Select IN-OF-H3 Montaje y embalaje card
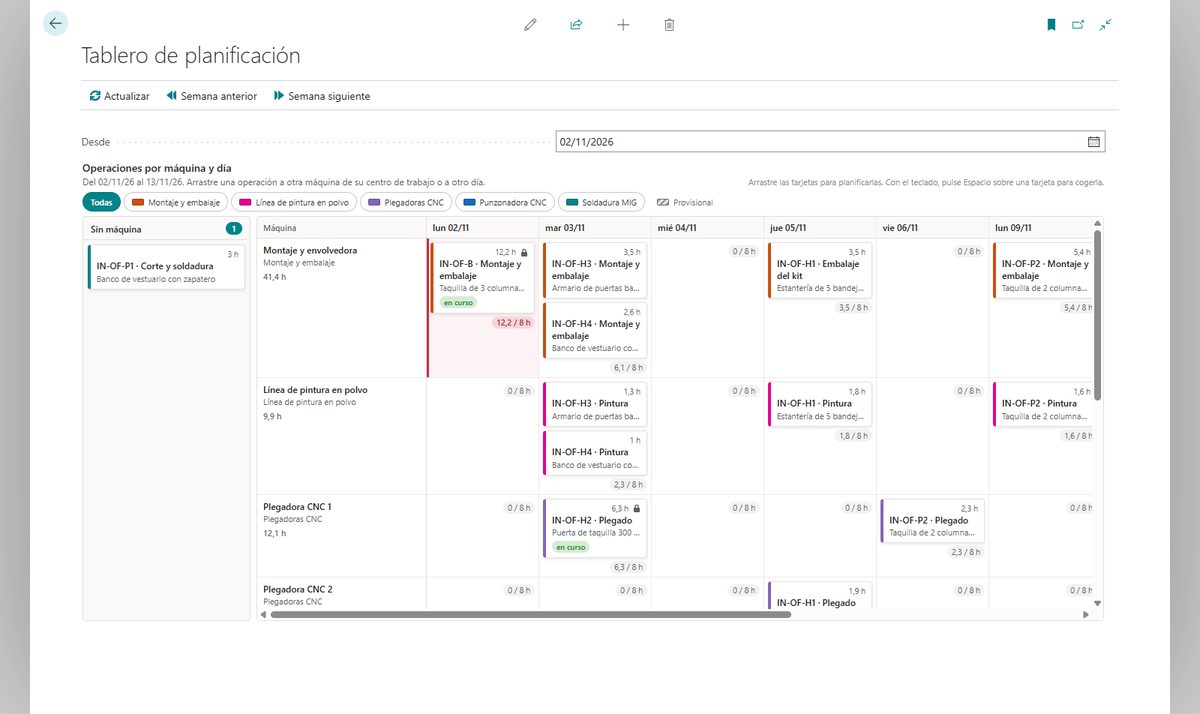Viewport: 1200px width, 714px height. [595, 270]
